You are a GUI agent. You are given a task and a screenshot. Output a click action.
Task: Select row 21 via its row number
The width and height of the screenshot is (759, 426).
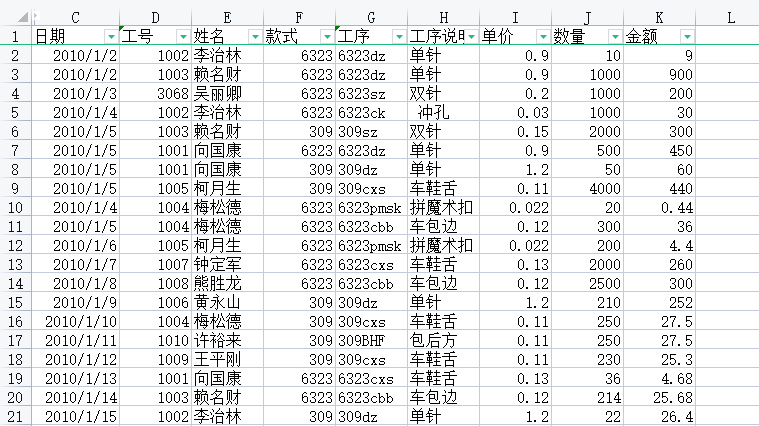tap(15, 416)
